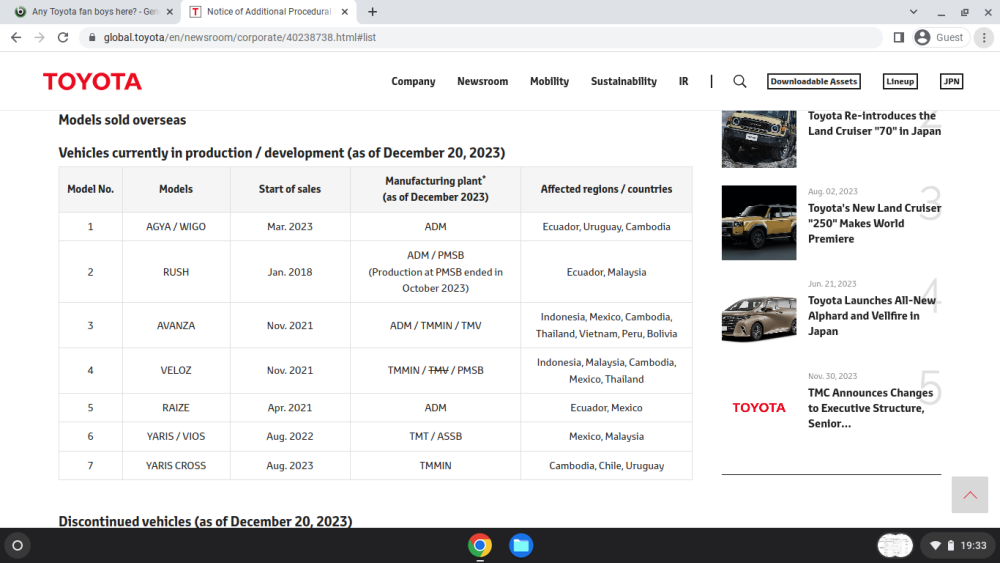Open 'Toyota Launches All-New Alphard and Vellfire' link
The height and width of the screenshot is (563, 1000).
(871, 316)
